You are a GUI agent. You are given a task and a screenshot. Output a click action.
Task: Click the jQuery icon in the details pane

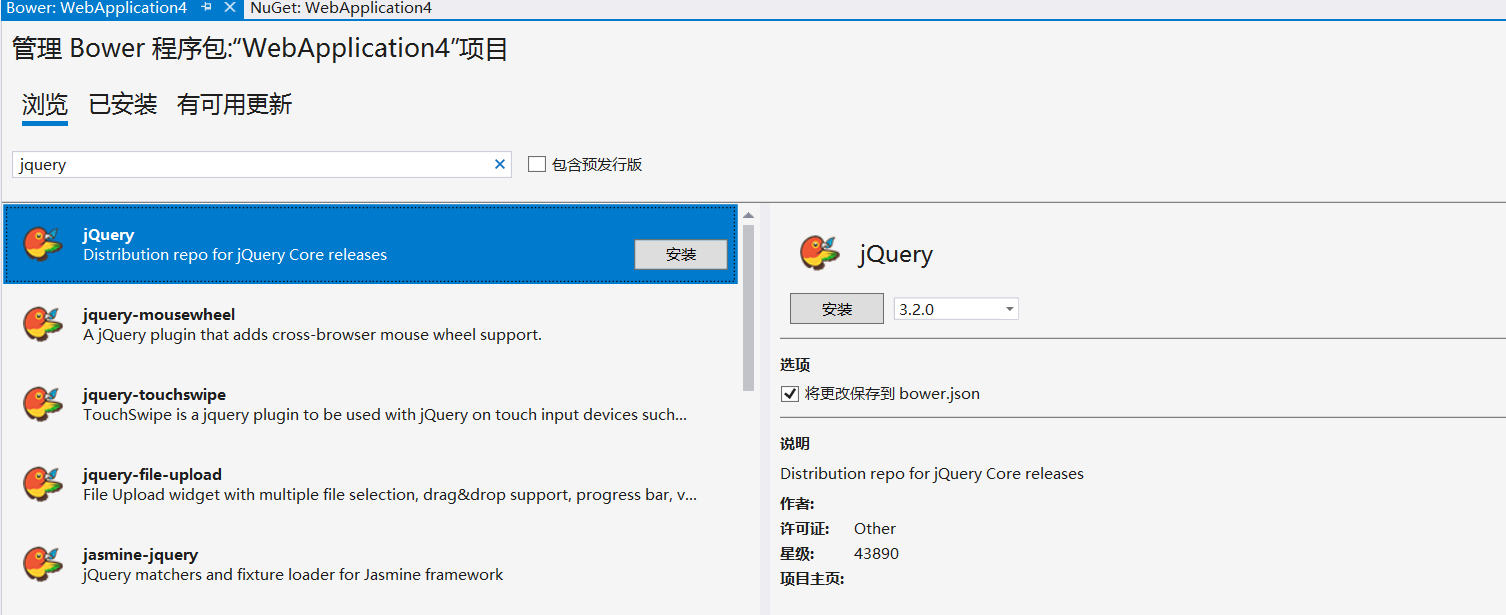click(x=820, y=253)
